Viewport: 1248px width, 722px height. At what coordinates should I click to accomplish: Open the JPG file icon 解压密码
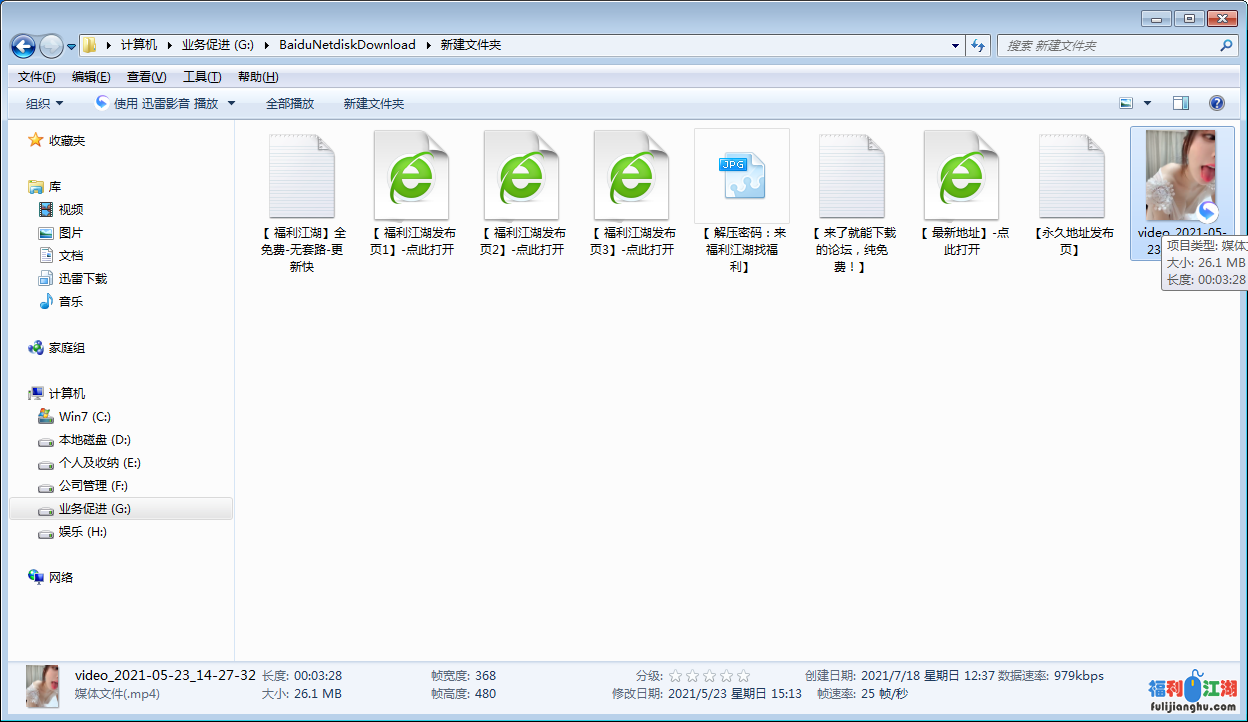pos(741,177)
